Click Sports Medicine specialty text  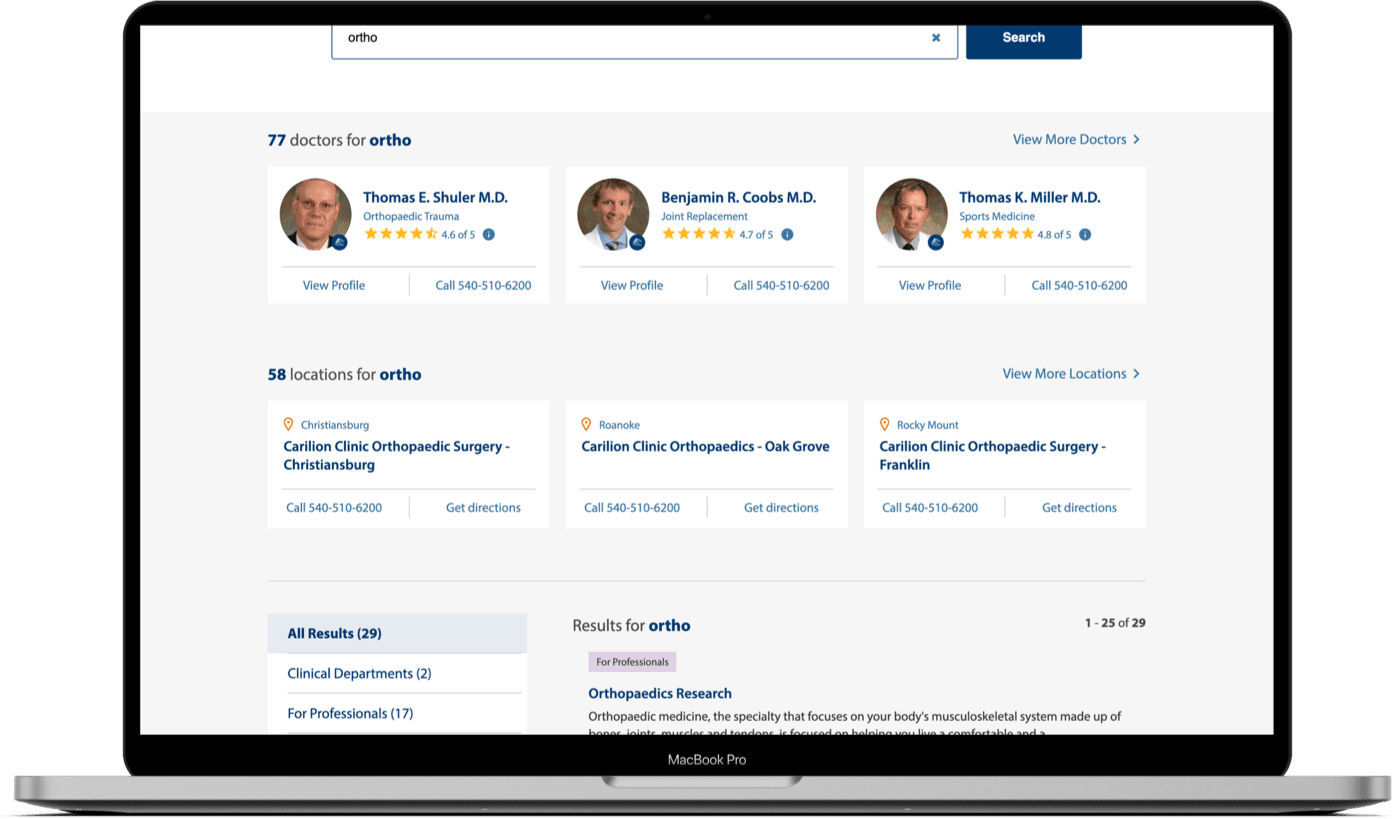pyautogui.click(x=996, y=217)
